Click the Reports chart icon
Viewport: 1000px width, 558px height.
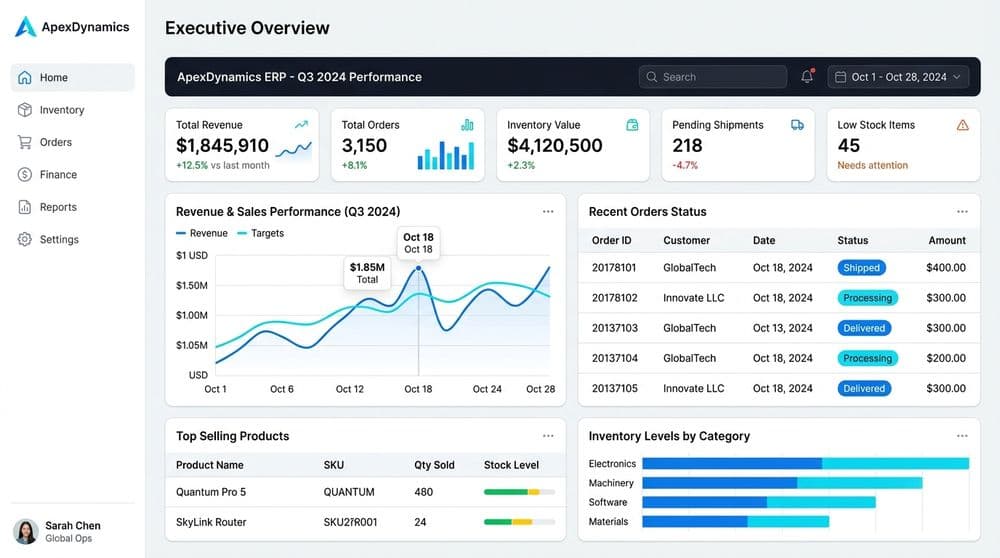pos(25,207)
